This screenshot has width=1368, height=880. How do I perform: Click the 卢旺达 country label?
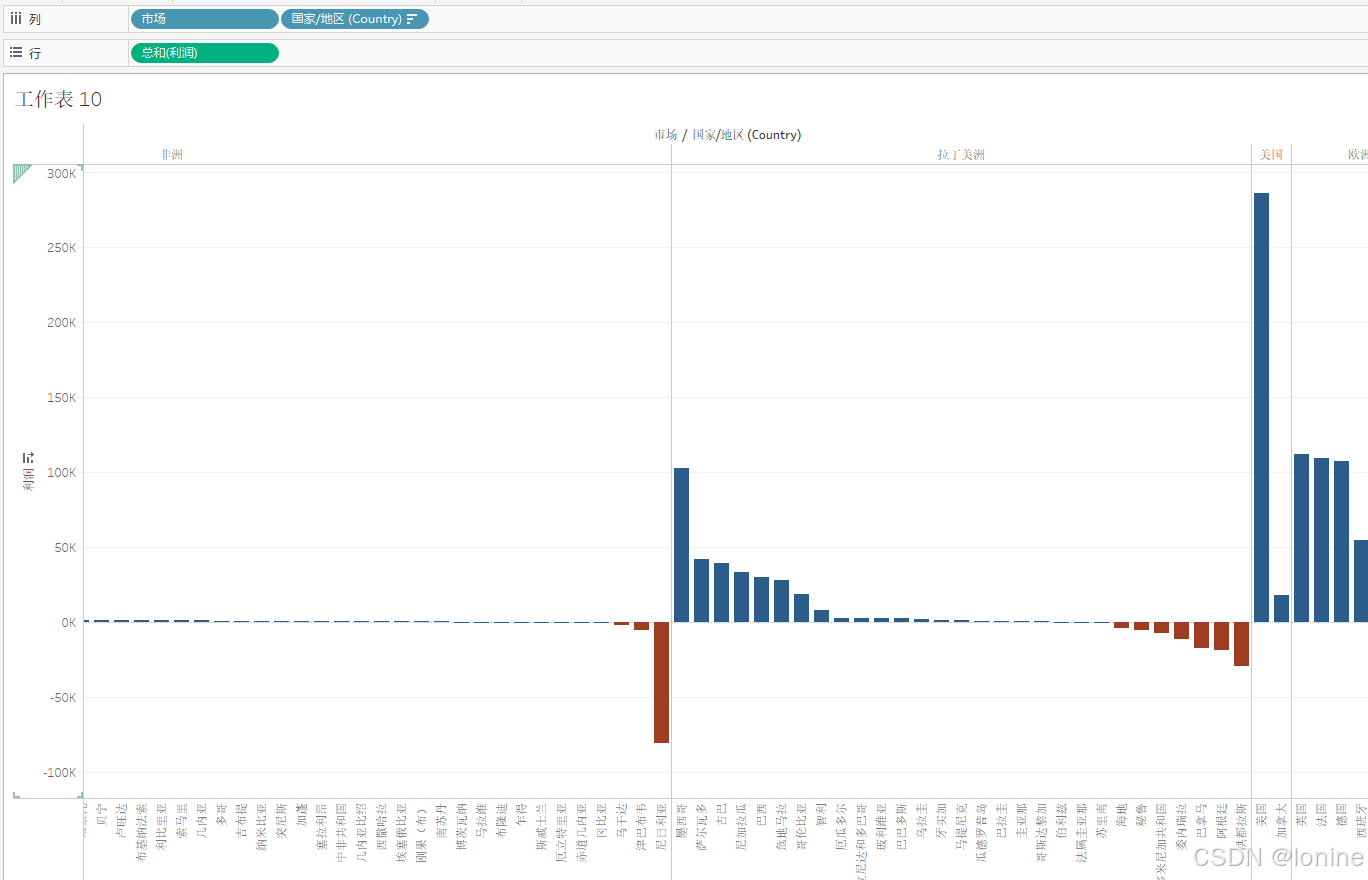[x=121, y=820]
